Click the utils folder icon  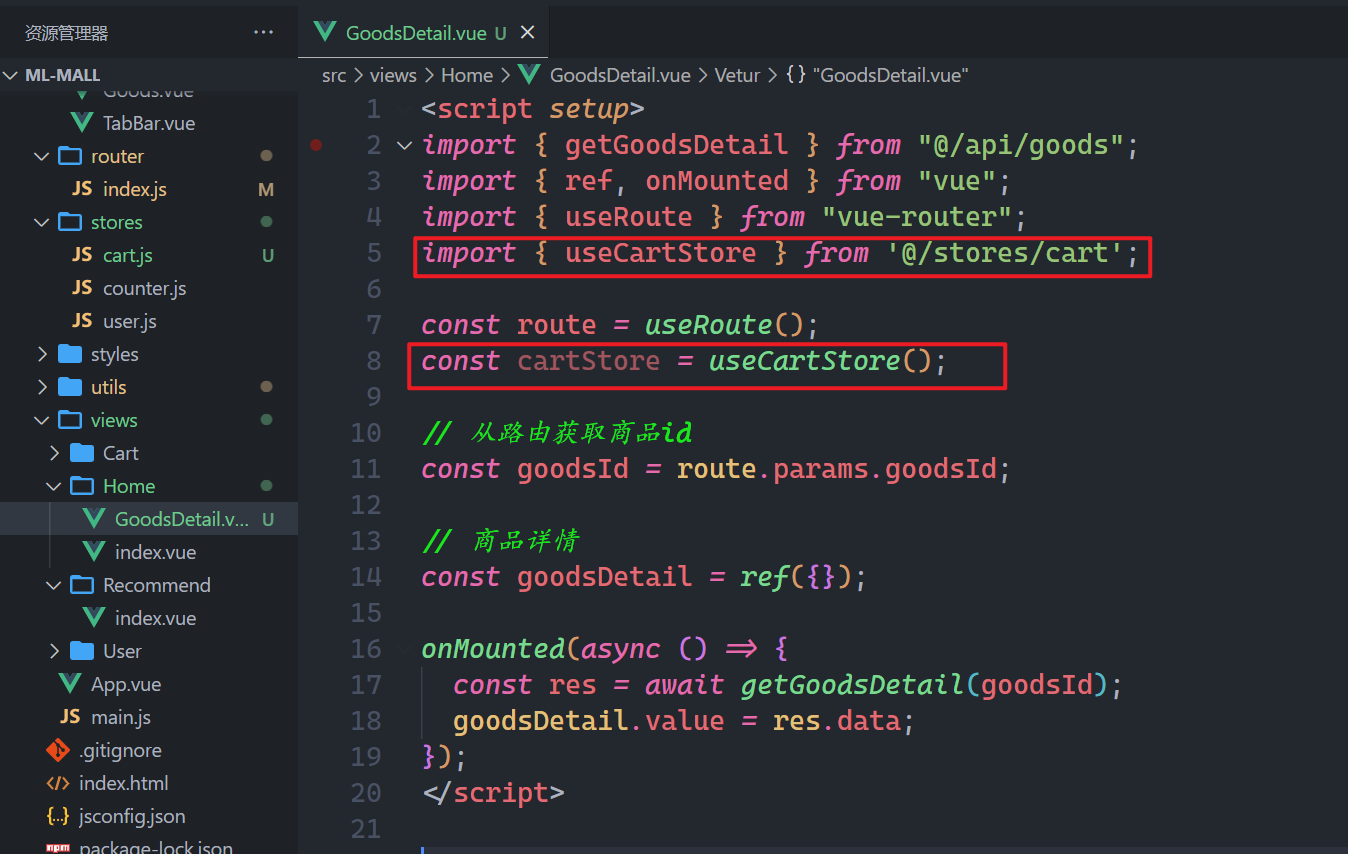tap(70, 387)
